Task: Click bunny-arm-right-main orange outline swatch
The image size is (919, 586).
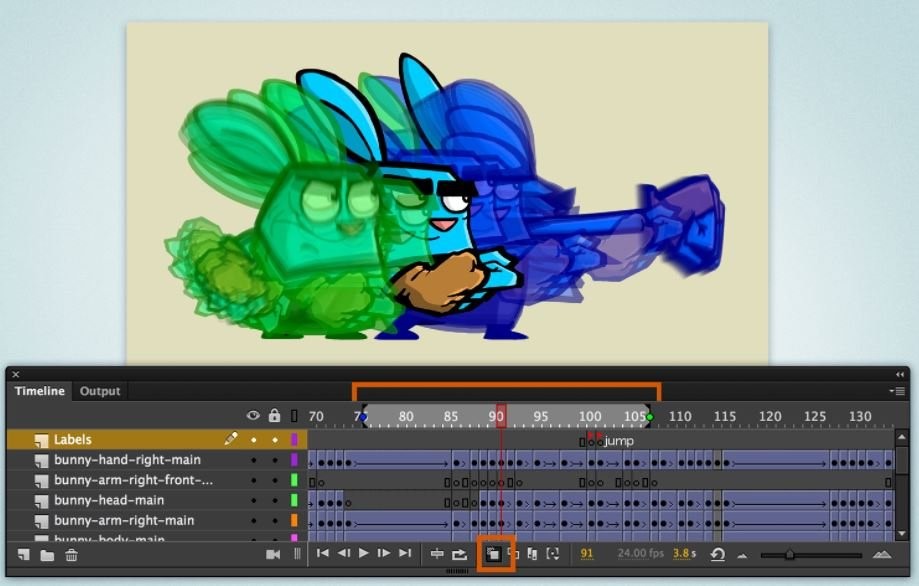Action: [294, 520]
